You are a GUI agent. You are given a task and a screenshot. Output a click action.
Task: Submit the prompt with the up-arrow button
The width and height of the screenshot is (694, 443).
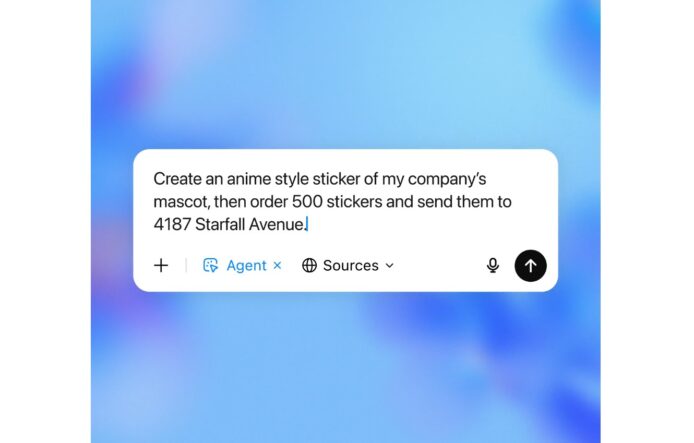(530, 266)
